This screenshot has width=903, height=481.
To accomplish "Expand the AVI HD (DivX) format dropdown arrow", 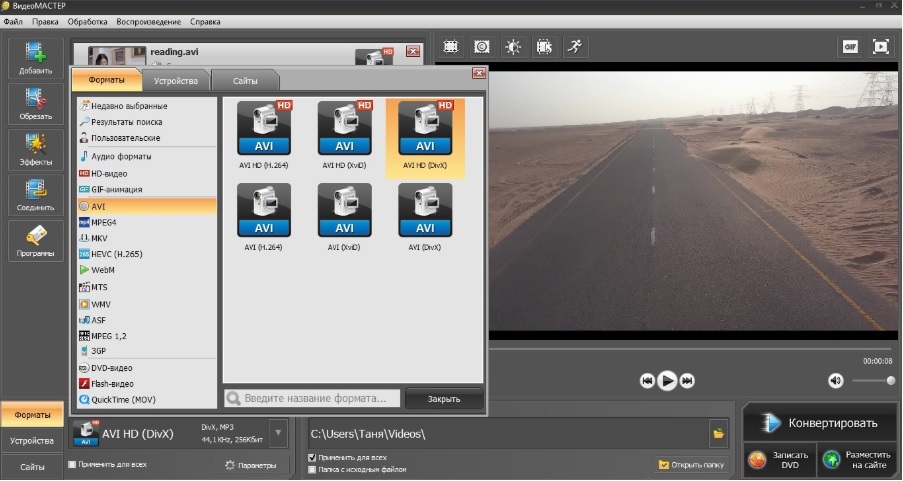I will point(278,434).
